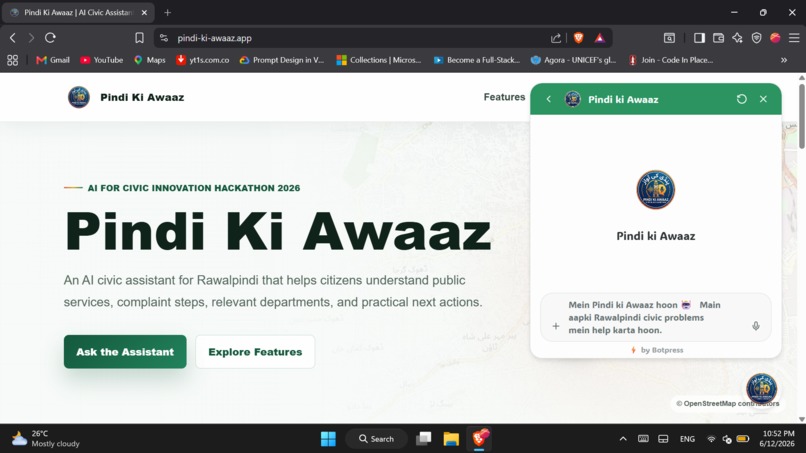The height and width of the screenshot is (453, 806).
Task: Open the weather widget showing 26°C
Action: tap(46, 439)
